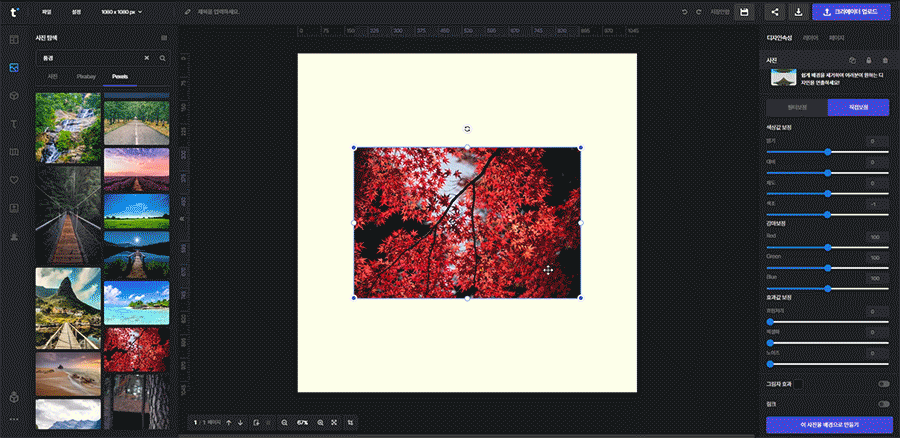The image size is (900, 438).
Task: Delete the photo using trash icon
Action: click(x=884, y=60)
